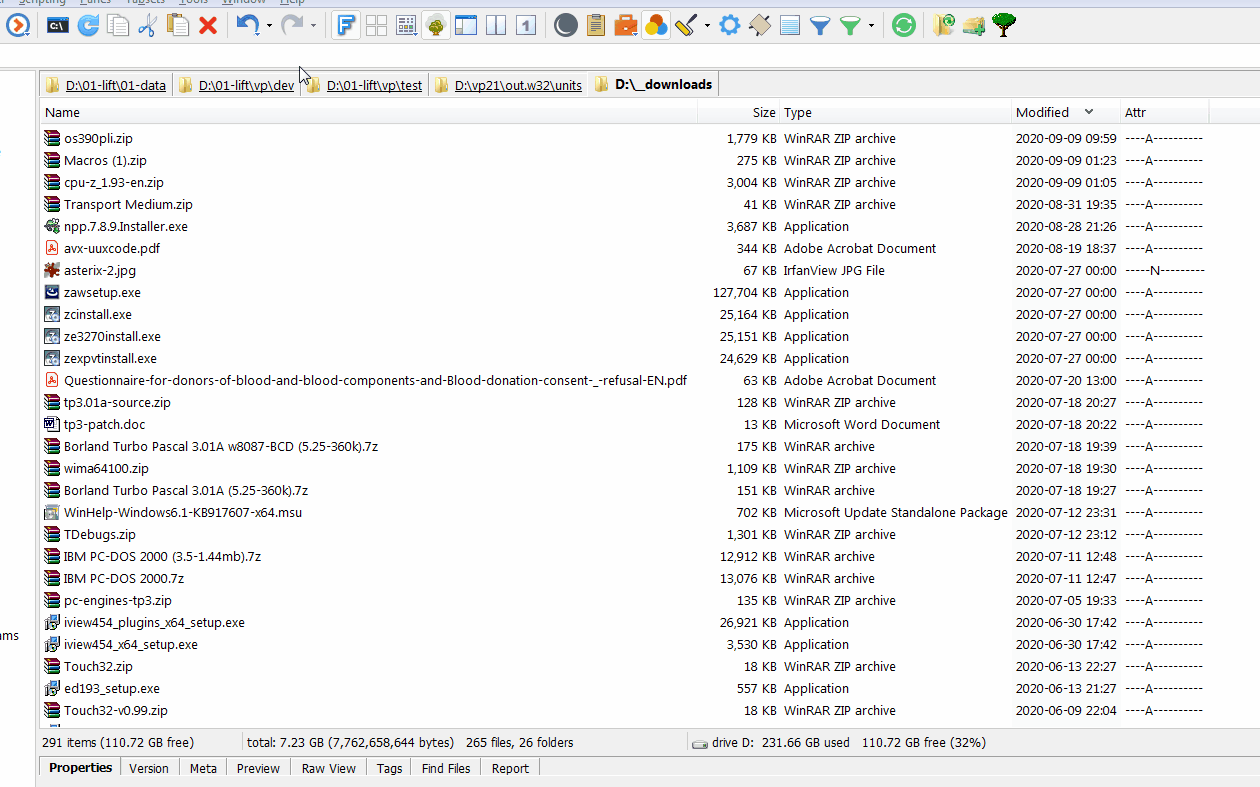Click the clipboard toolbar icon
1260x787 pixels.
click(x=596, y=24)
